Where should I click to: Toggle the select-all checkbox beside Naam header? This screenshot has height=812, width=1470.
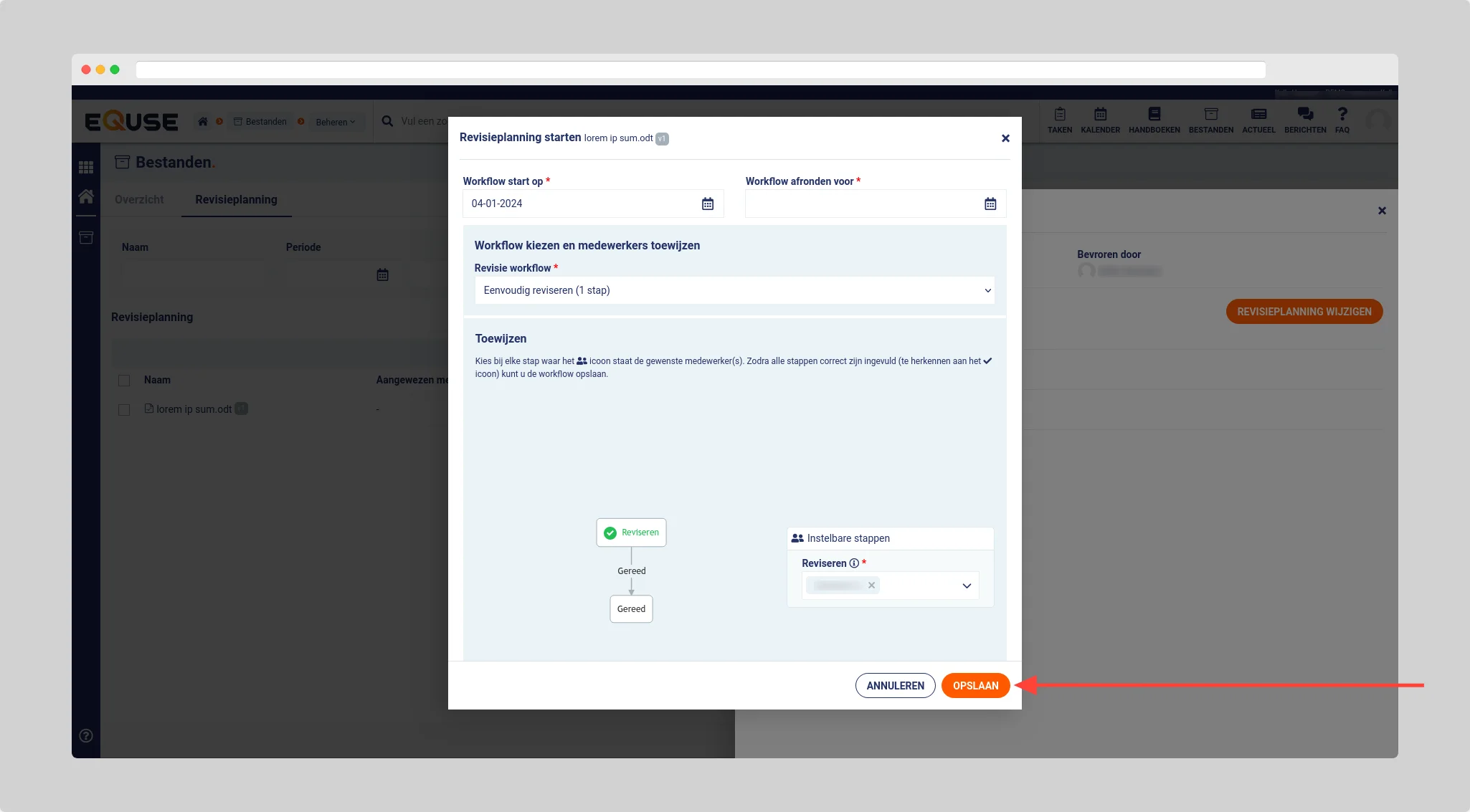click(x=124, y=381)
